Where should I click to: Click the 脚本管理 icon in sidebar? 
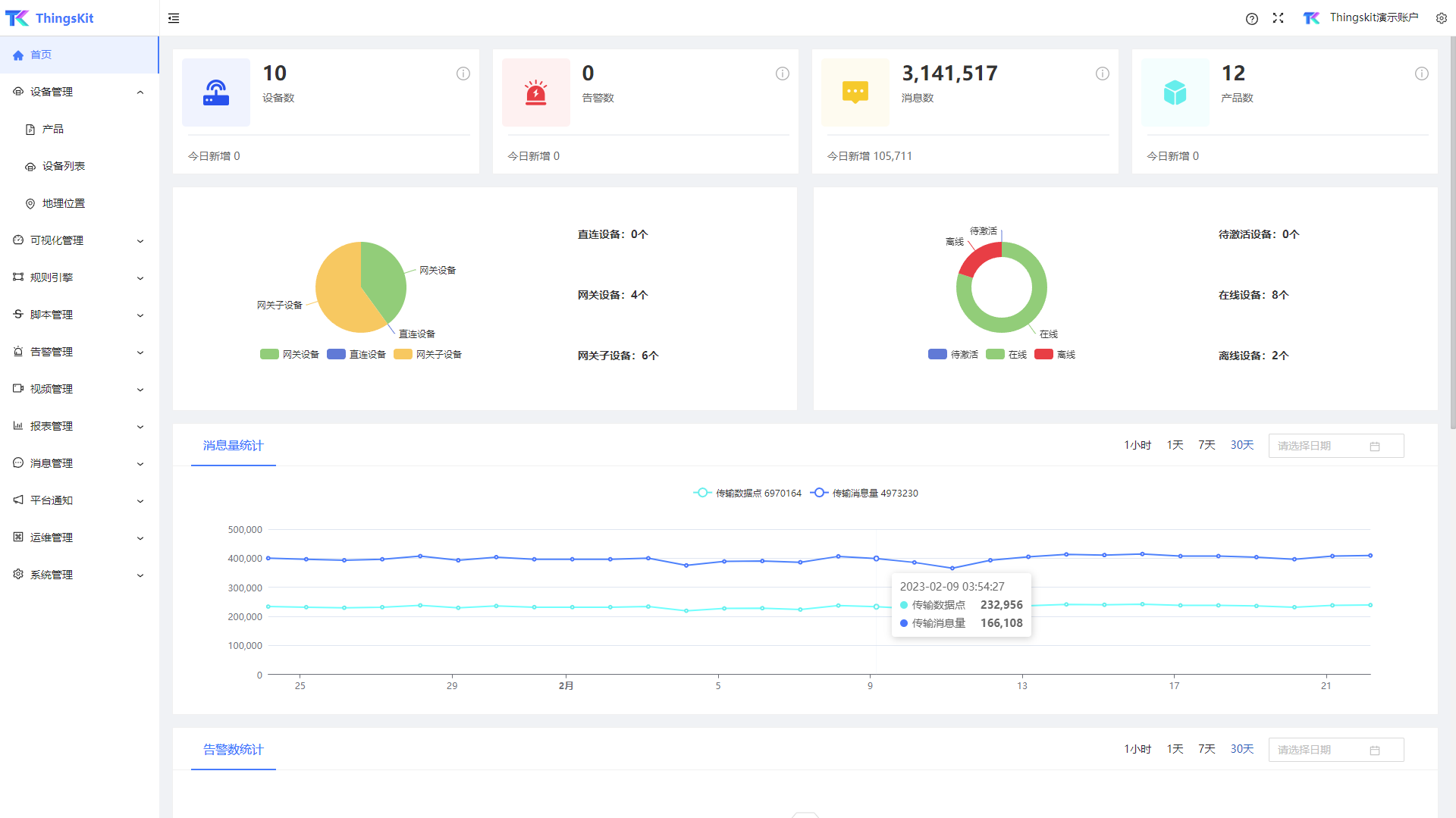click(x=18, y=315)
